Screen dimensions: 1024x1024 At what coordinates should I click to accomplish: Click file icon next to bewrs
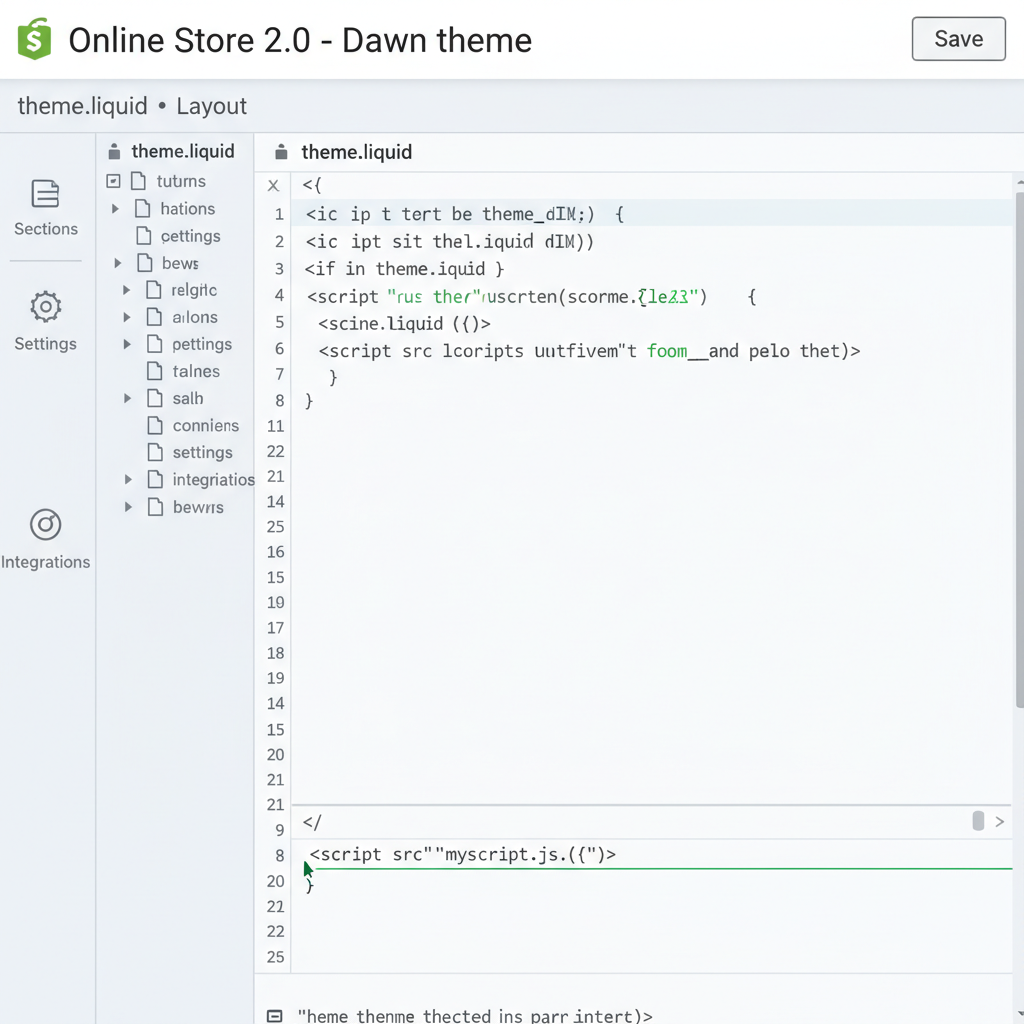point(155,507)
